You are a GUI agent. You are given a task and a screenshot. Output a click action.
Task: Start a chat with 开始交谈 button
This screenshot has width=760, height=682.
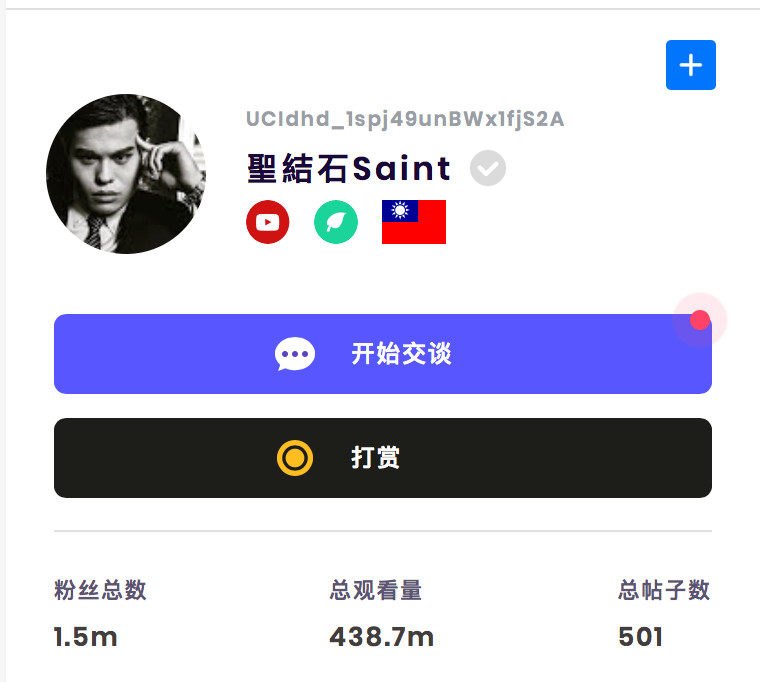tap(383, 354)
